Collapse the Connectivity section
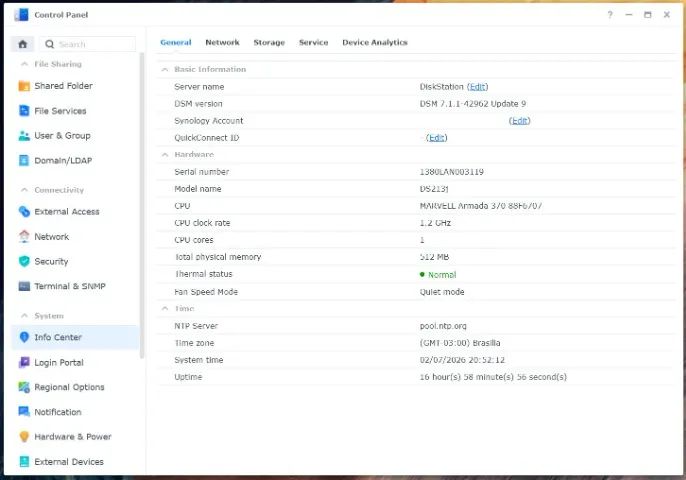686x480 pixels. coord(24,190)
